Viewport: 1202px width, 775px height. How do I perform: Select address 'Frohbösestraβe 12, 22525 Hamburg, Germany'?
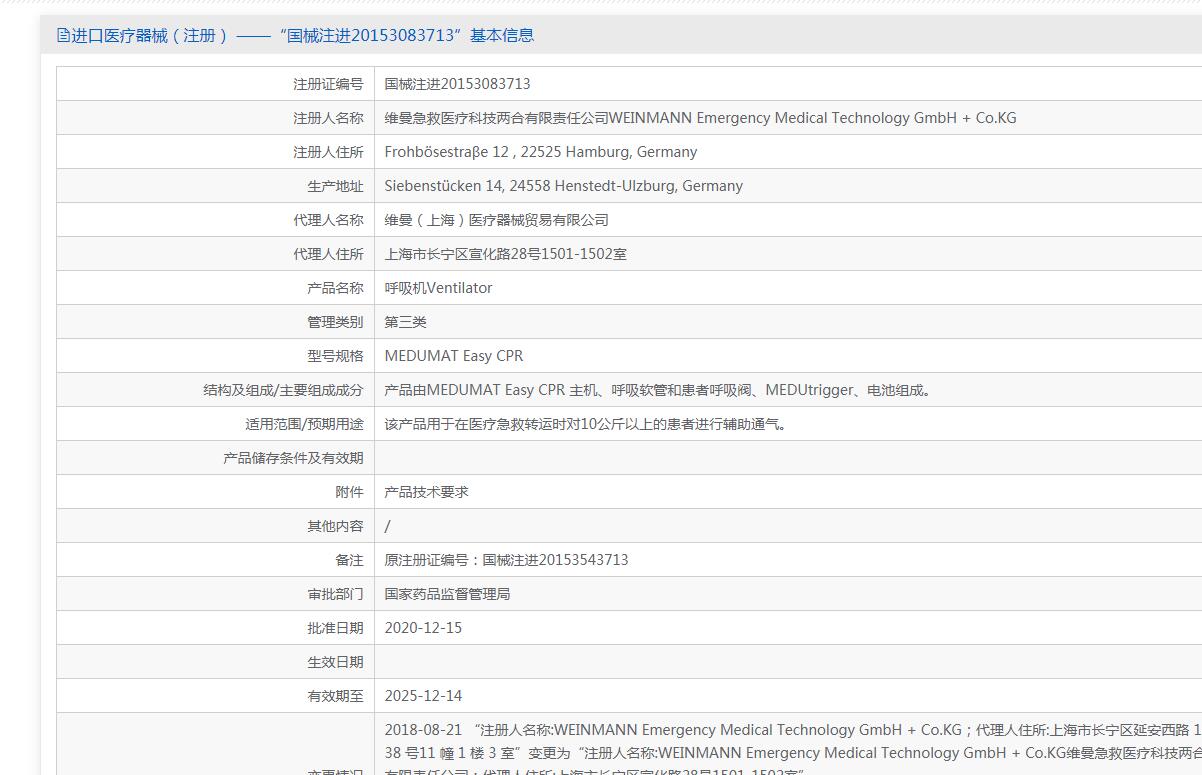[x=541, y=152]
